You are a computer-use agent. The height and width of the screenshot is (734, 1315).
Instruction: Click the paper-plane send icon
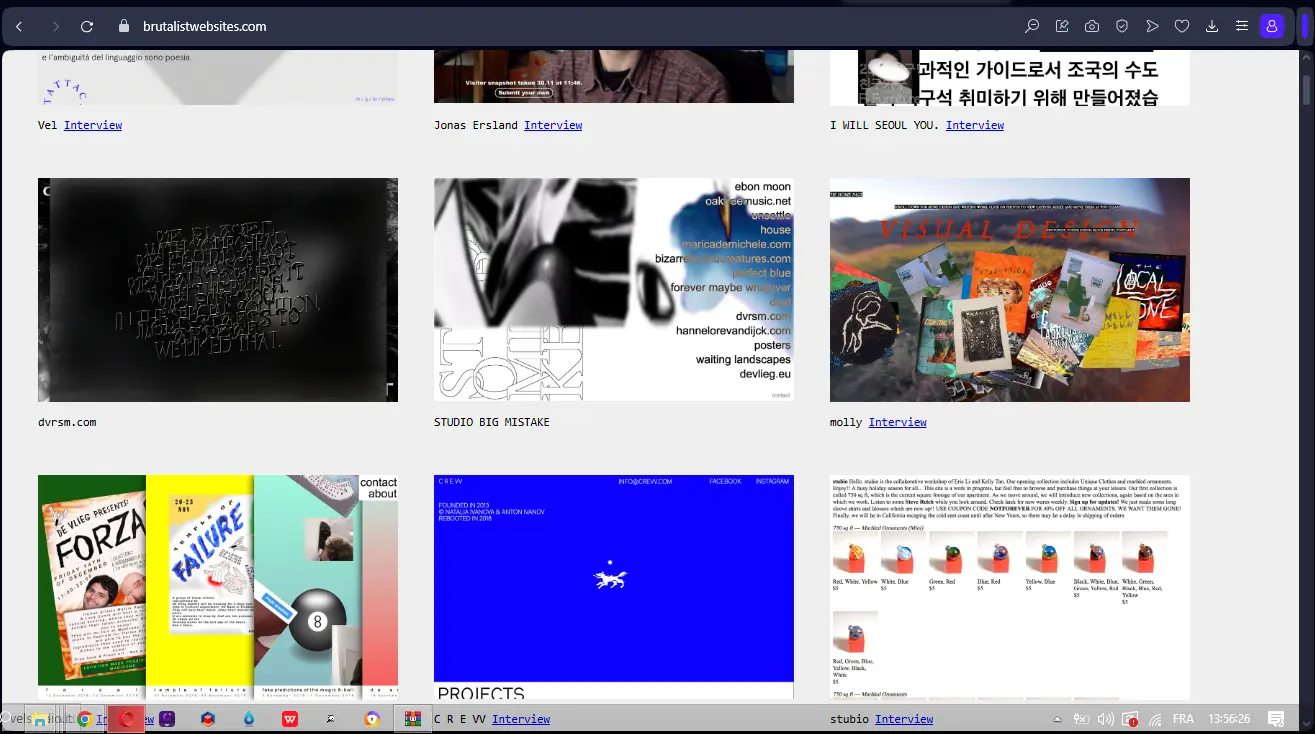1152,26
